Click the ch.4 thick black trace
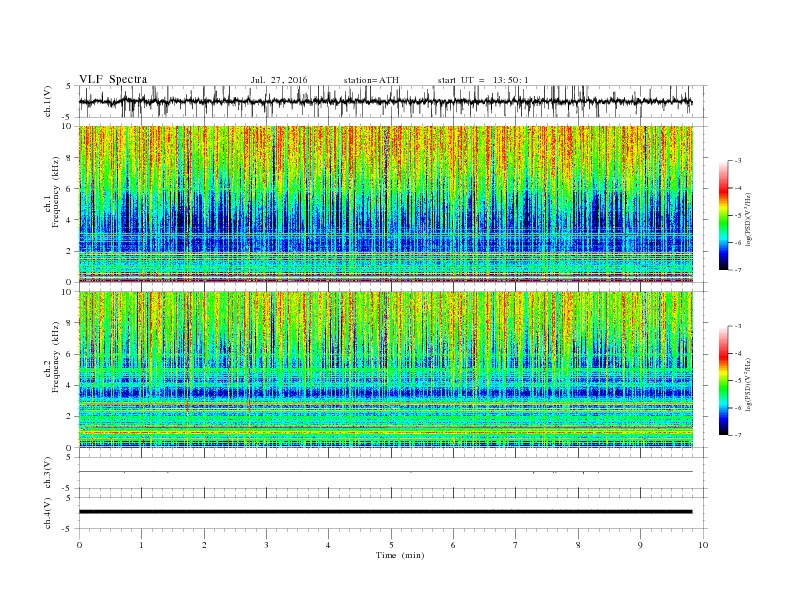 [x=385, y=512]
